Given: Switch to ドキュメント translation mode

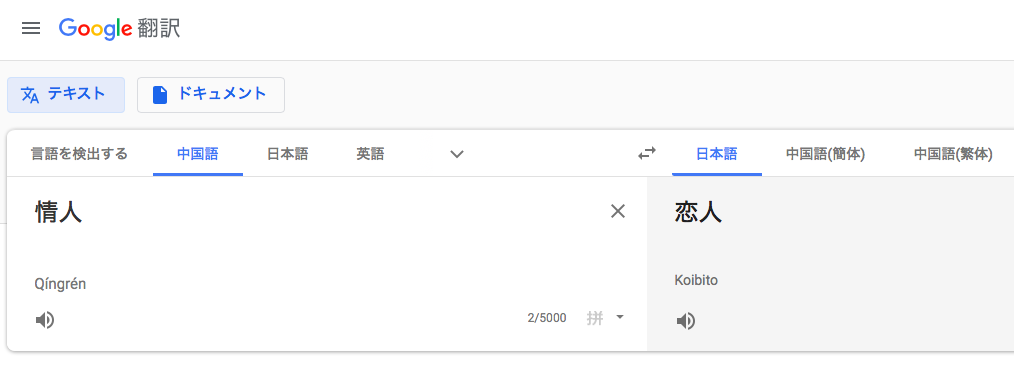Looking at the screenshot, I should [x=211, y=95].
